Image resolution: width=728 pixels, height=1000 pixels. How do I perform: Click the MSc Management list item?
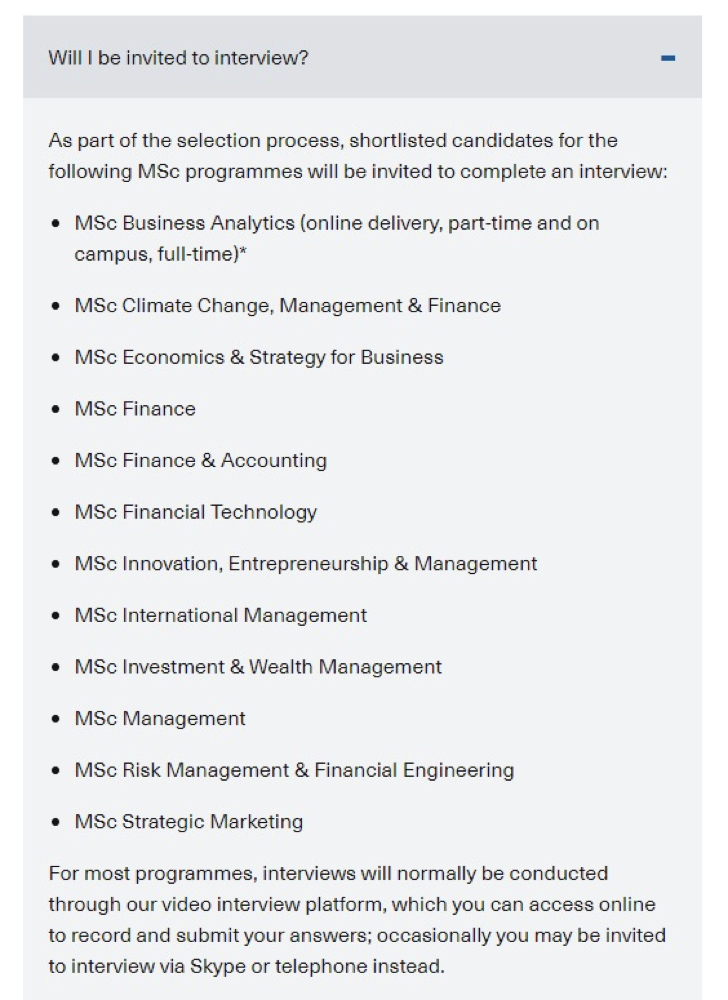click(x=159, y=719)
